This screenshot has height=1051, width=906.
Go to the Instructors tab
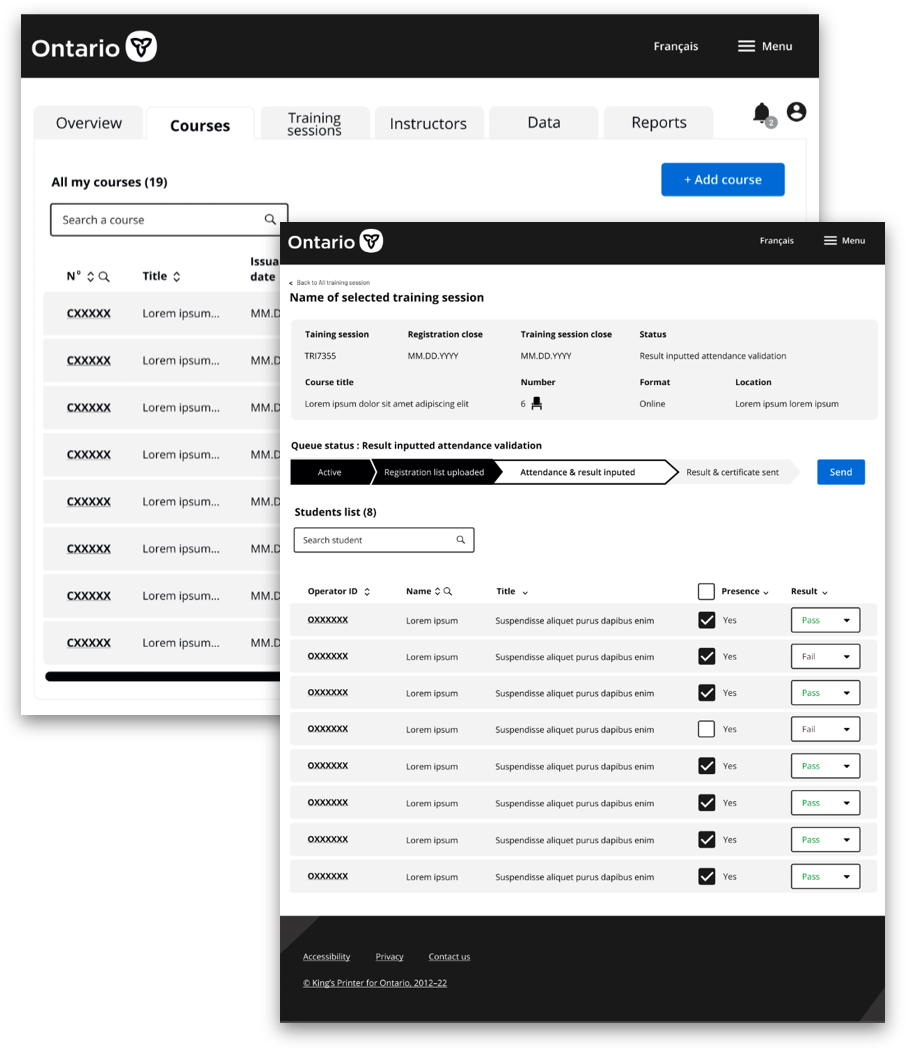coord(428,123)
